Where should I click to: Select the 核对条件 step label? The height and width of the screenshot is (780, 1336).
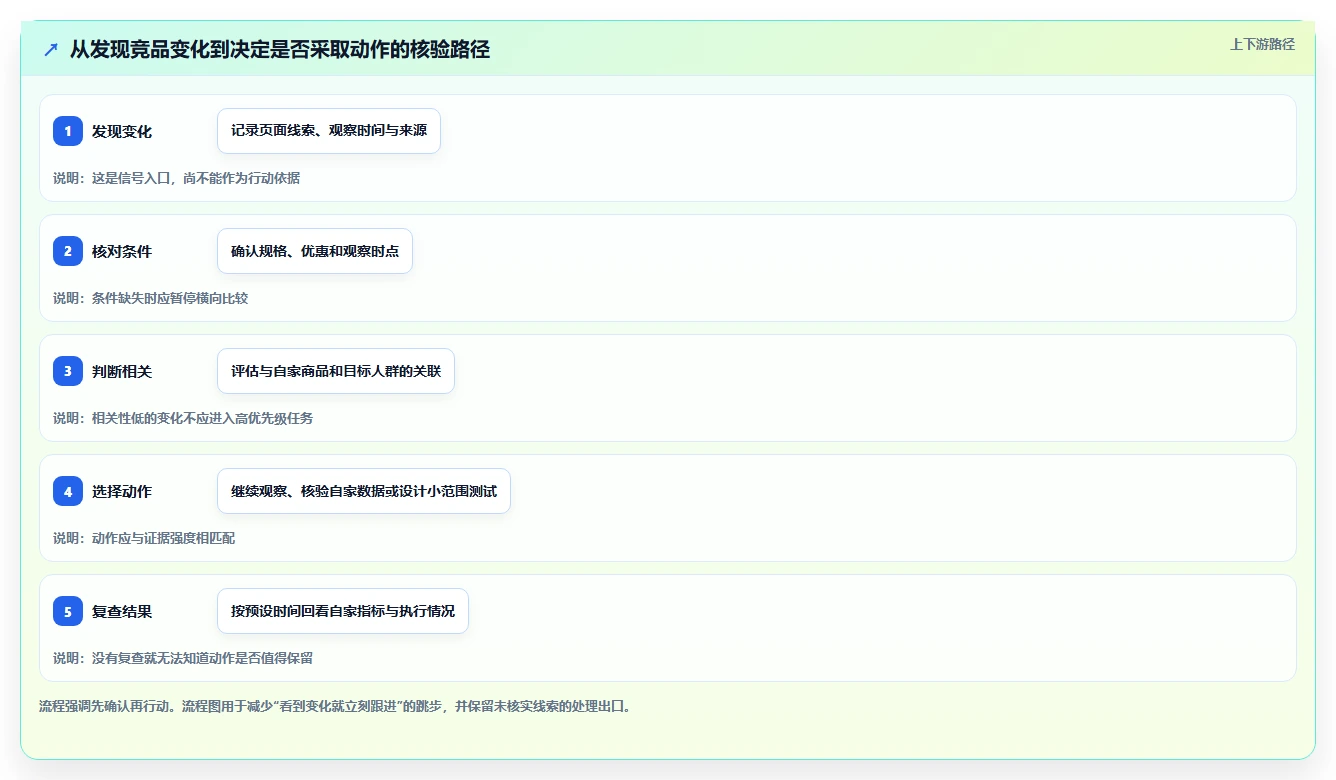click(x=122, y=251)
